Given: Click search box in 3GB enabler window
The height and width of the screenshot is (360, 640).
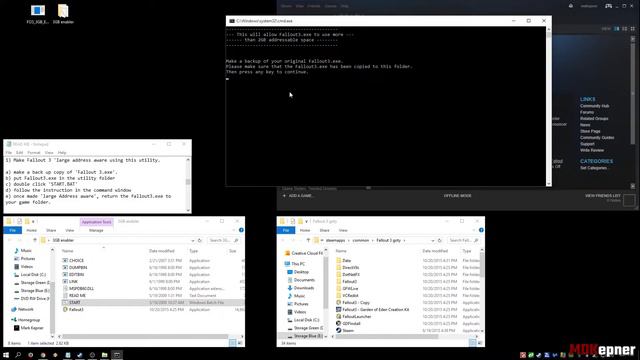Looking at the screenshot, I should (224, 240).
